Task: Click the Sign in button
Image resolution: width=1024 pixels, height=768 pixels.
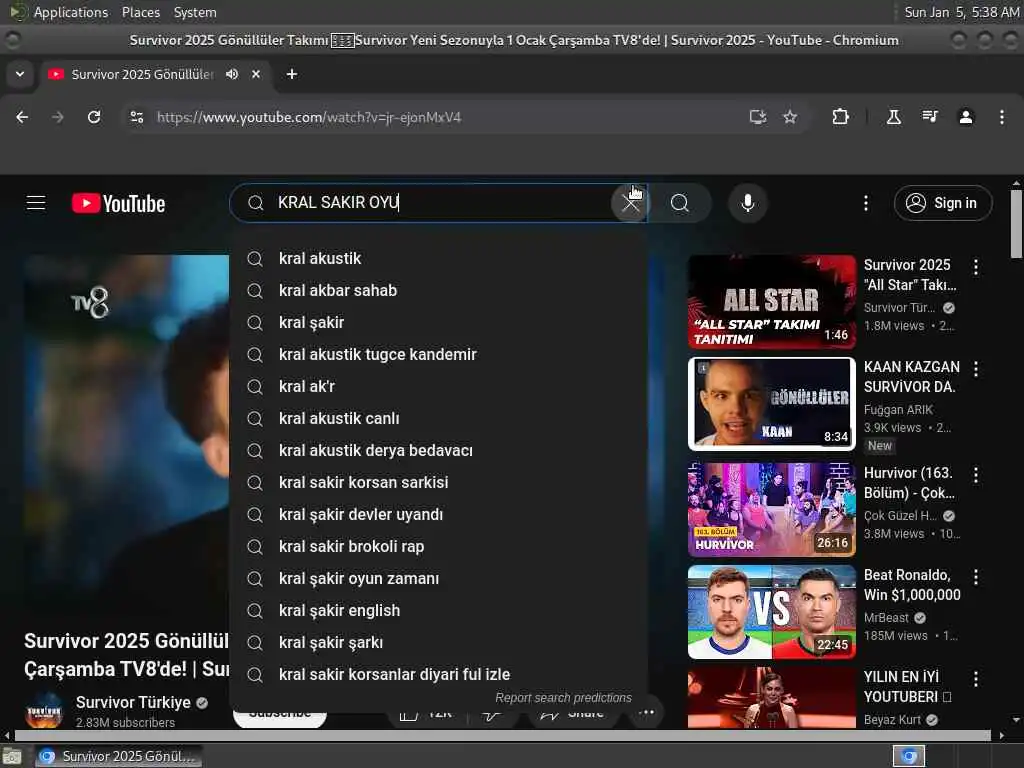Action: tap(943, 203)
